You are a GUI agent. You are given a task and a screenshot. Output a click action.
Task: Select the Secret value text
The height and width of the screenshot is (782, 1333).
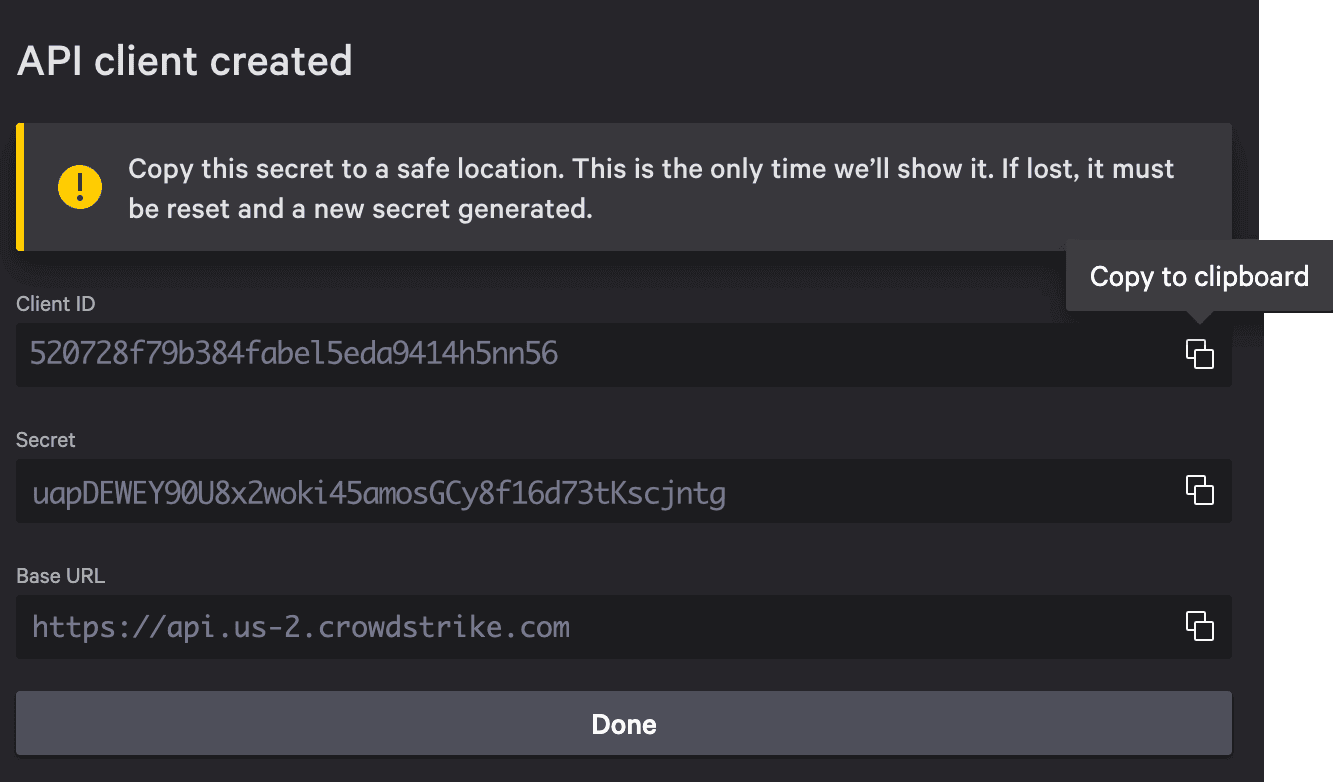tap(378, 492)
